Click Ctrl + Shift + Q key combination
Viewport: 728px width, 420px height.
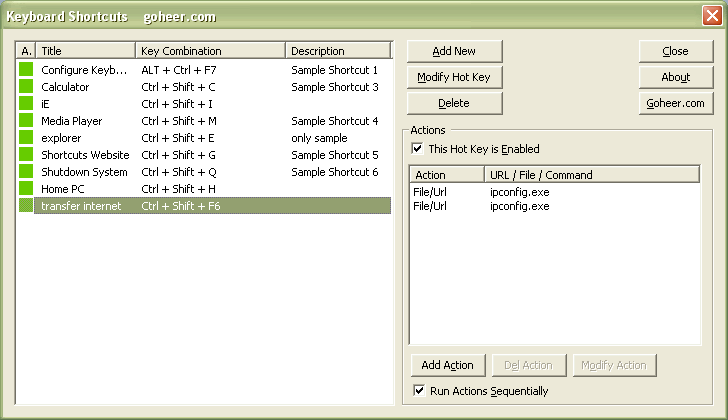[179, 172]
